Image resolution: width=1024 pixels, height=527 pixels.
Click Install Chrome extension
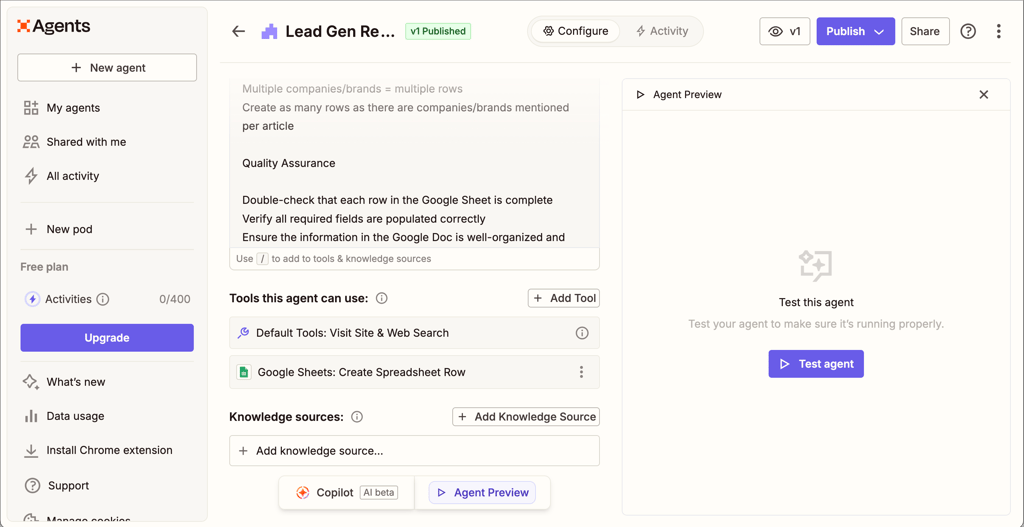pos(107,450)
